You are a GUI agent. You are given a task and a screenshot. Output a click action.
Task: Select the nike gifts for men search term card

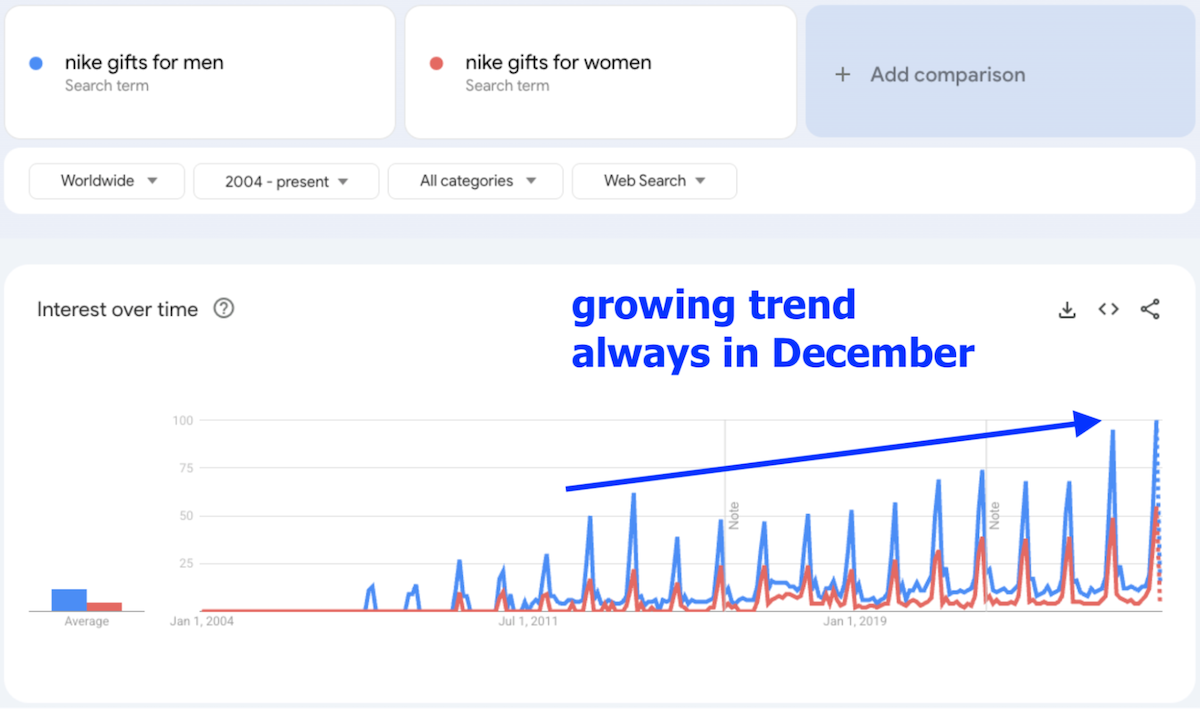[200, 71]
